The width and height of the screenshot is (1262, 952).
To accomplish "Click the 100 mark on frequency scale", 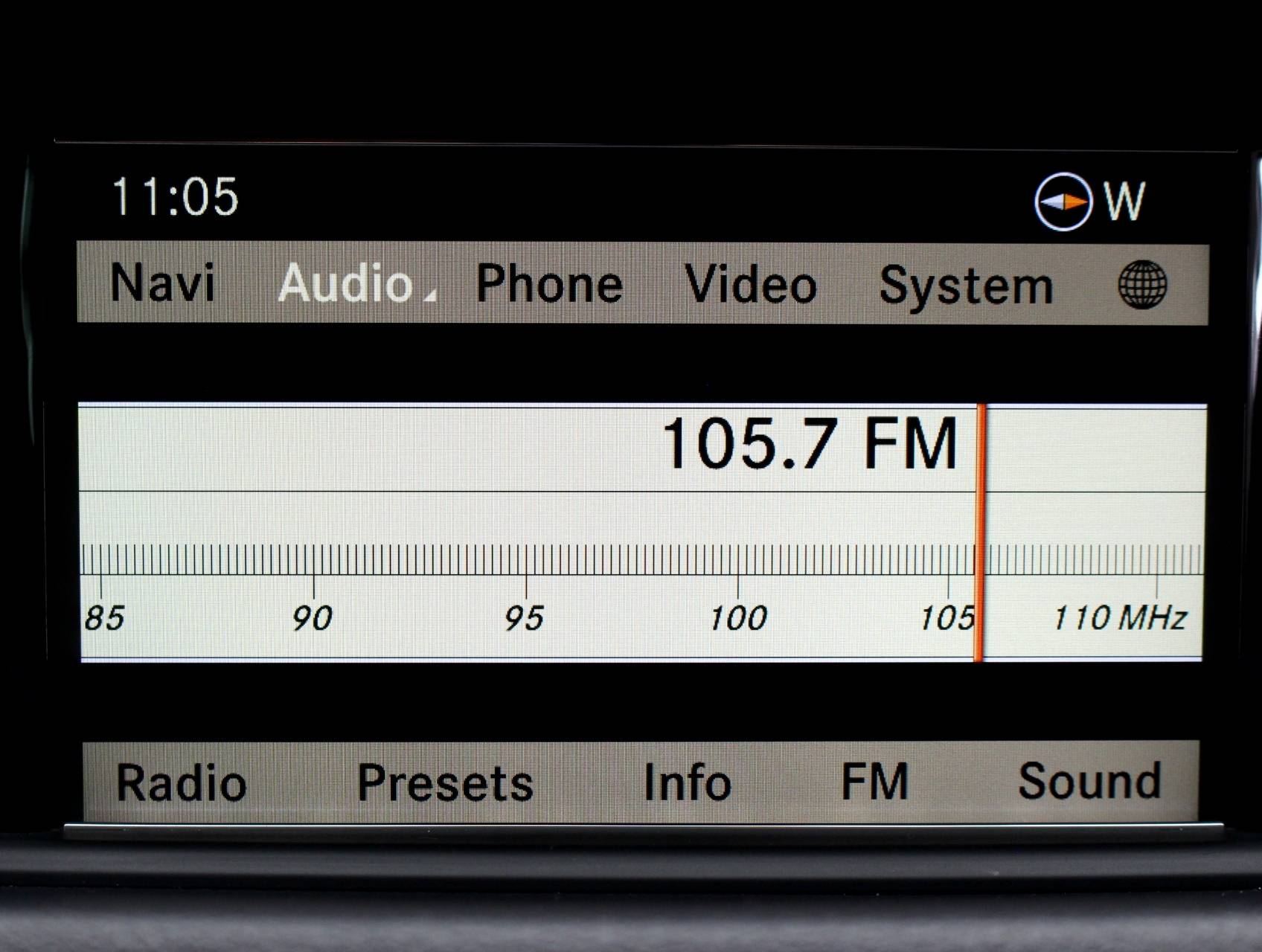I will [737, 618].
